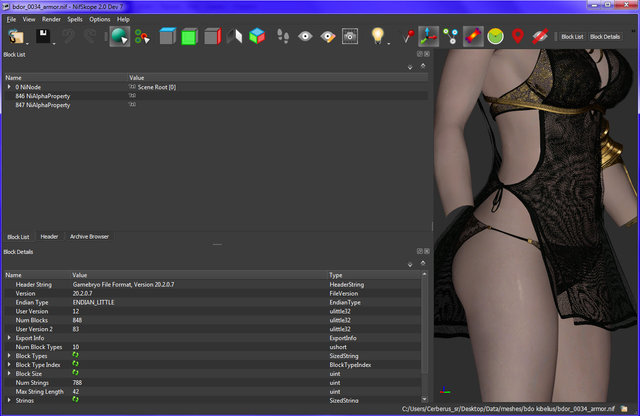Click the Block List toolbar button
640x416 pixels.
571,36
